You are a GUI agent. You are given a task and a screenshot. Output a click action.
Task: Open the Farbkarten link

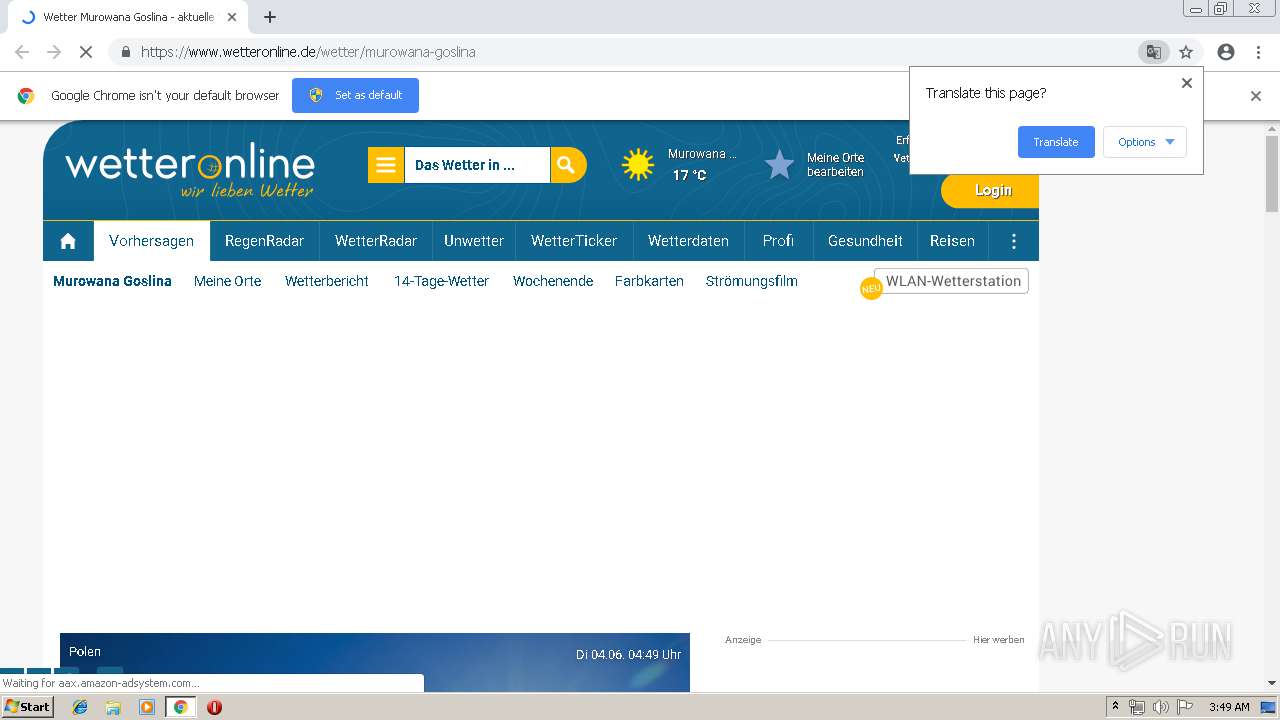pos(649,281)
